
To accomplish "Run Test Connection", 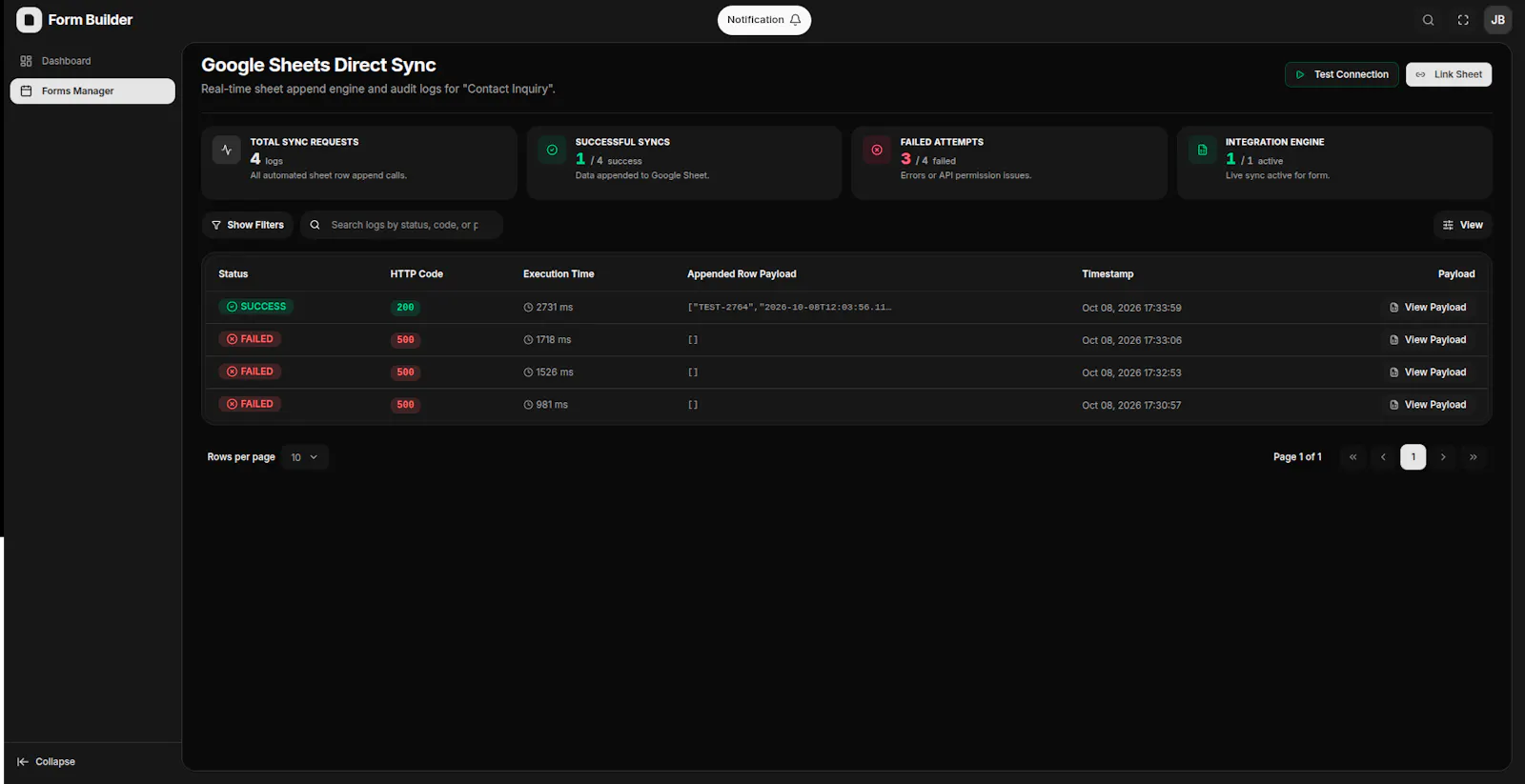I will pyautogui.click(x=1342, y=74).
